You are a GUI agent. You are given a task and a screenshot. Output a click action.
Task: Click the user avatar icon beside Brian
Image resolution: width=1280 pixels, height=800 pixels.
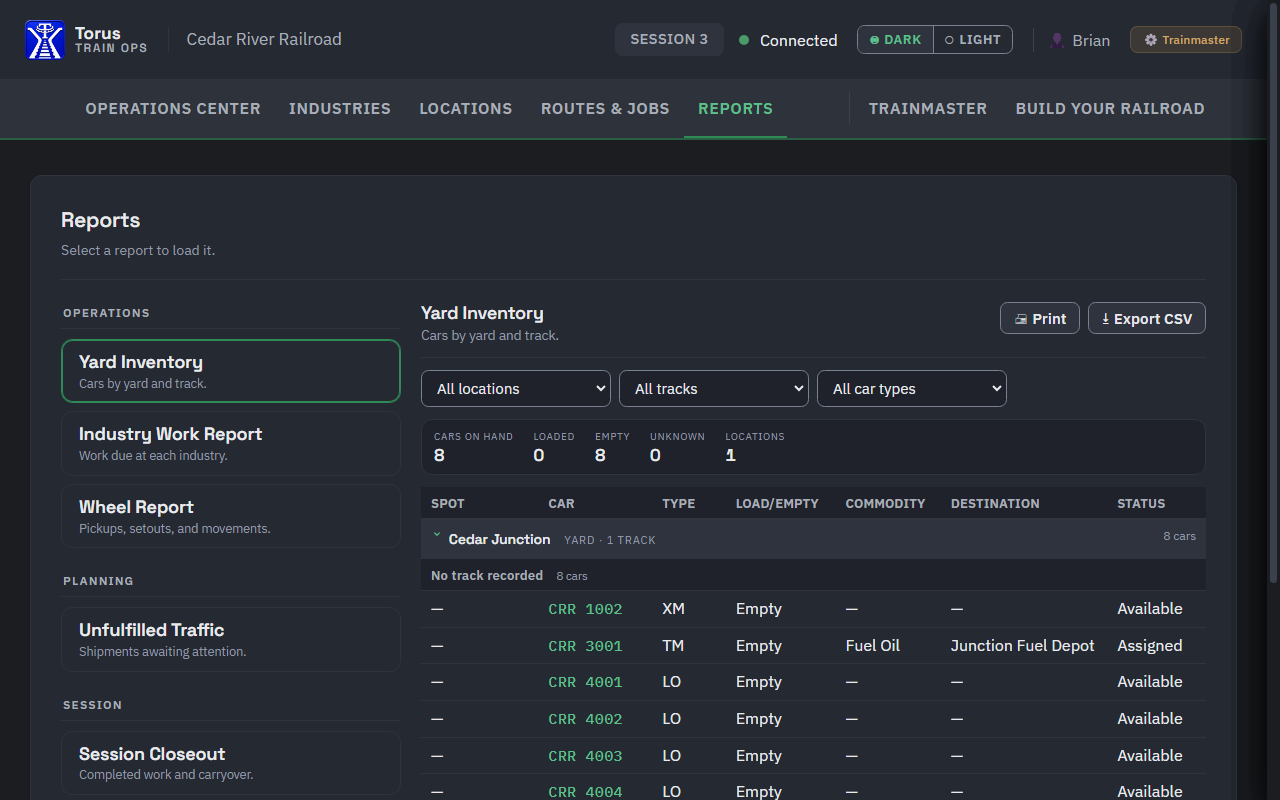click(x=1057, y=40)
